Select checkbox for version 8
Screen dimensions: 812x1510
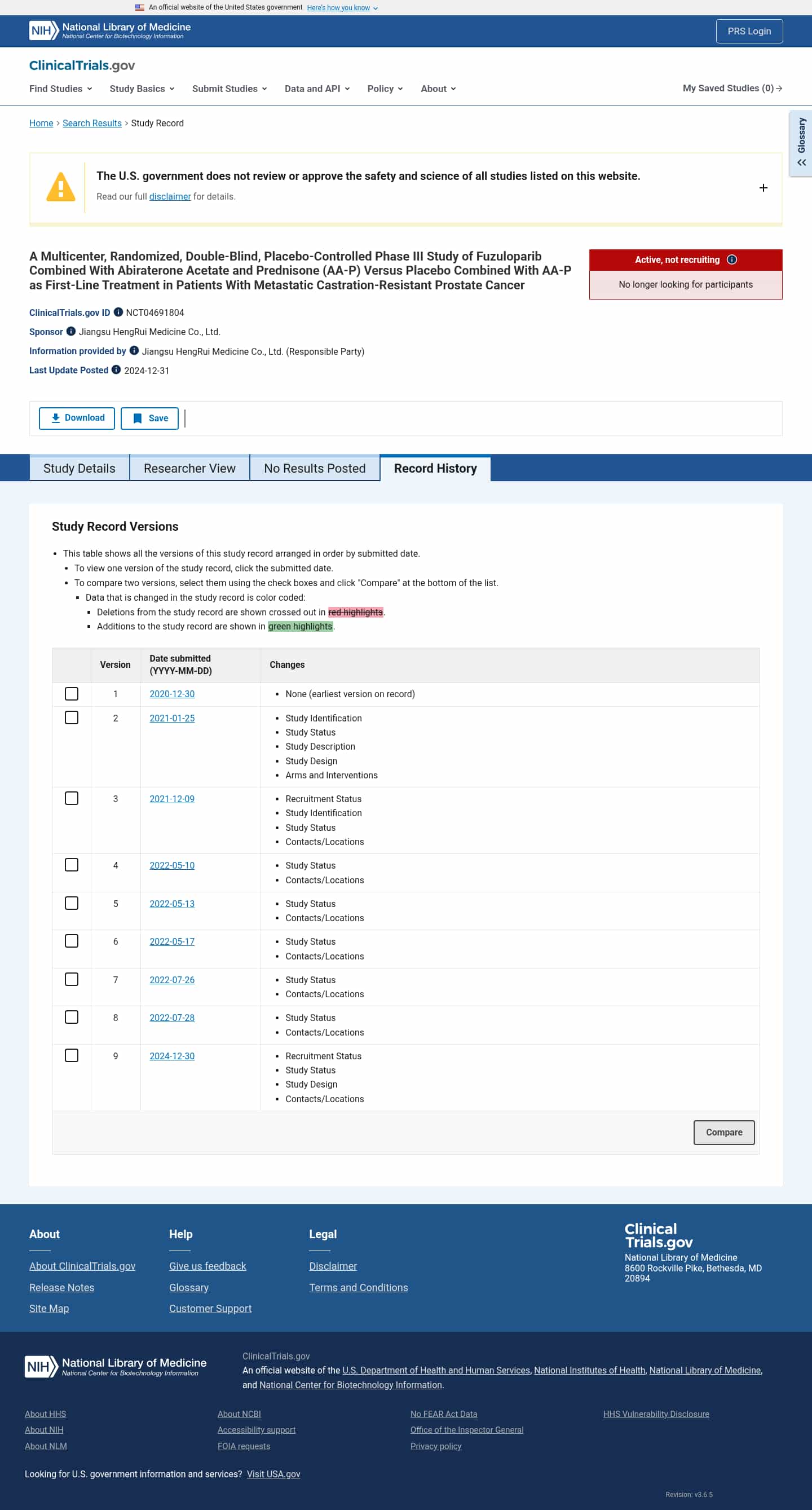[72, 1017]
